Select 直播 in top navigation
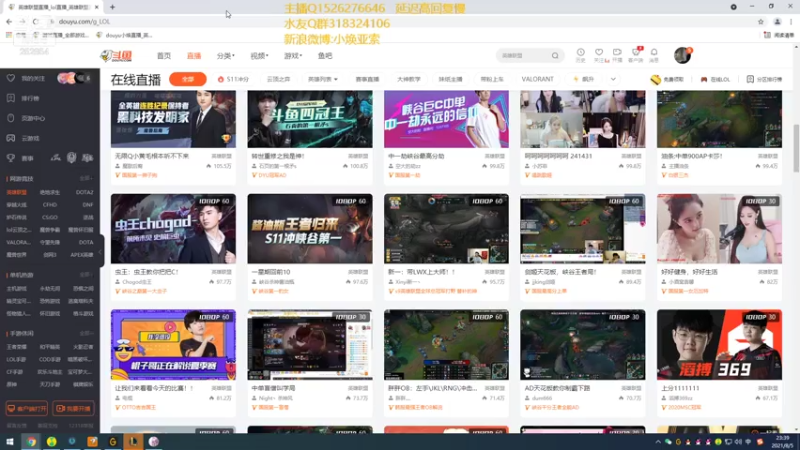The height and width of the screenshot is (450, 800). [194, 56]
